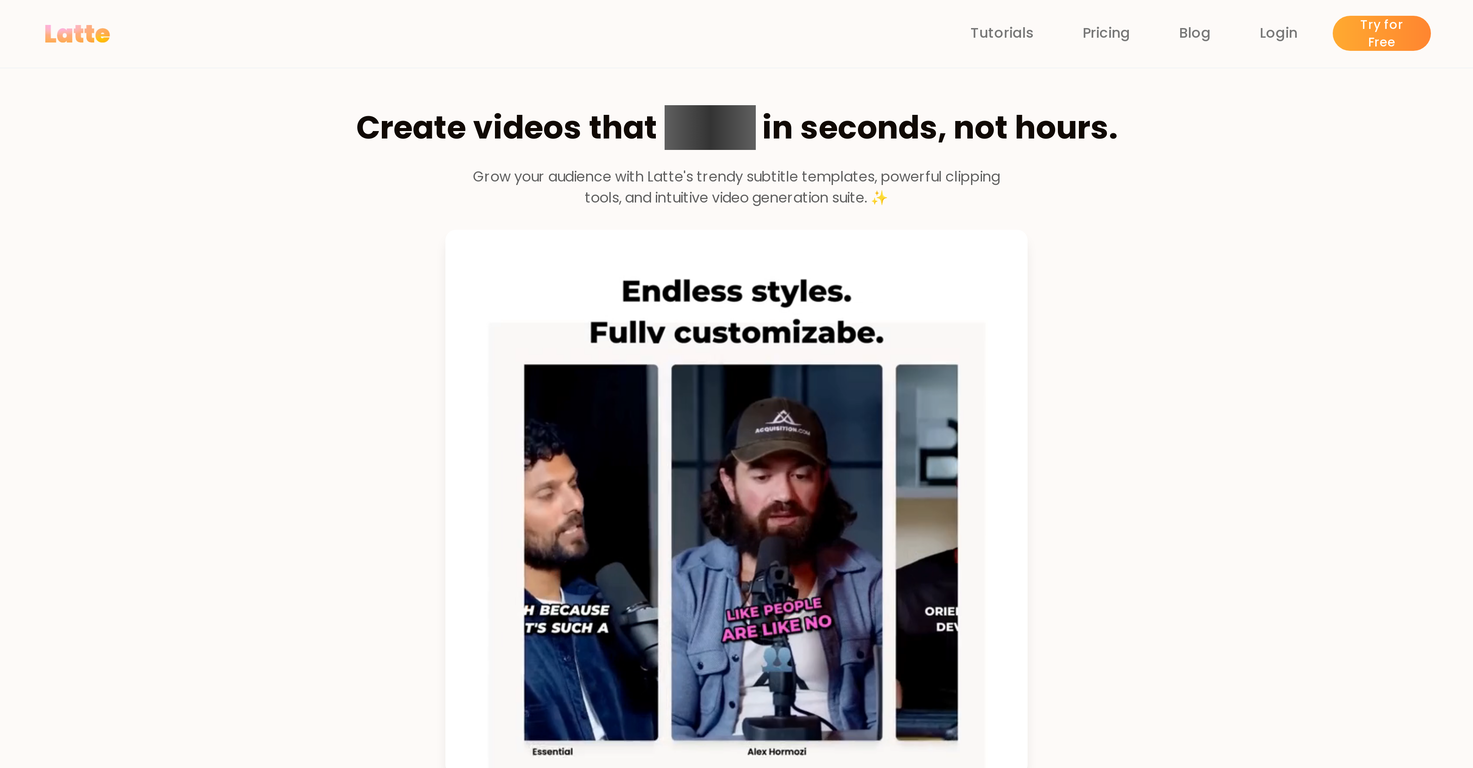The height and width of the screenshot is (768, 1473).
Task: Open the Blog link
Action: pyautogui.click(x=1194, y=33)
